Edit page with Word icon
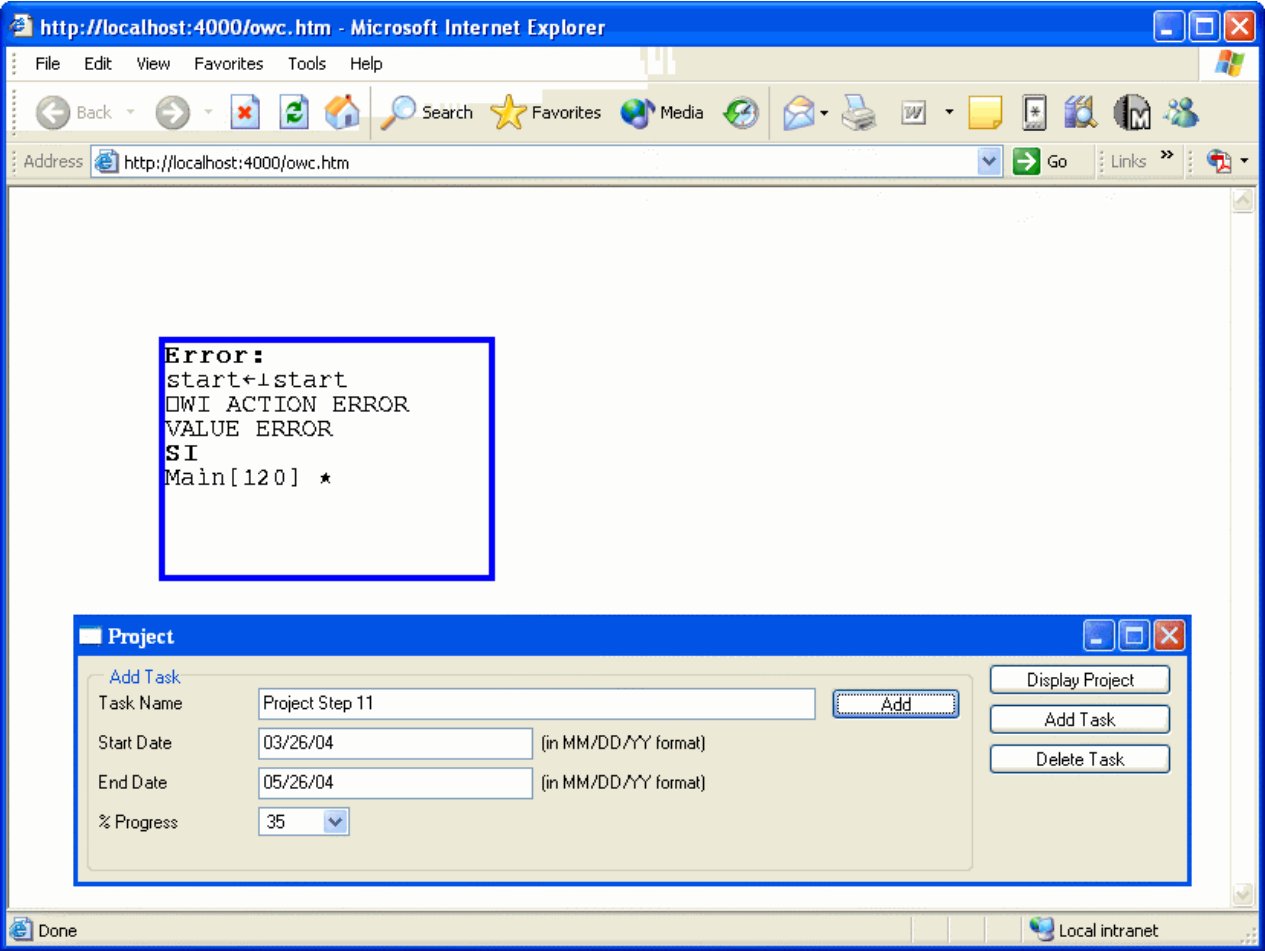 click(x=913, y=112)
